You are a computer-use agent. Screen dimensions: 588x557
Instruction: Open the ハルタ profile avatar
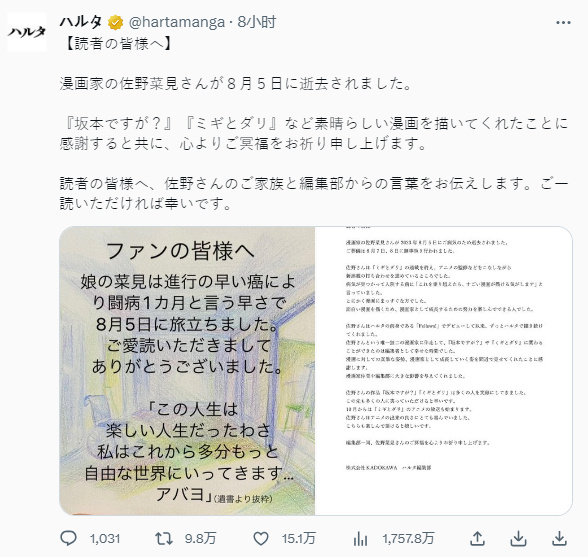pyautogui.click(x=27, y=32)
